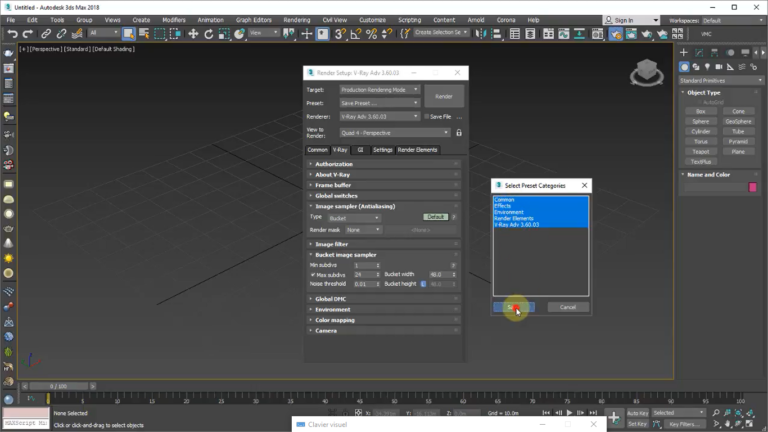768x432 pixels.
Task: Select the Unlink Selection tool
Action: pos(61,34)
